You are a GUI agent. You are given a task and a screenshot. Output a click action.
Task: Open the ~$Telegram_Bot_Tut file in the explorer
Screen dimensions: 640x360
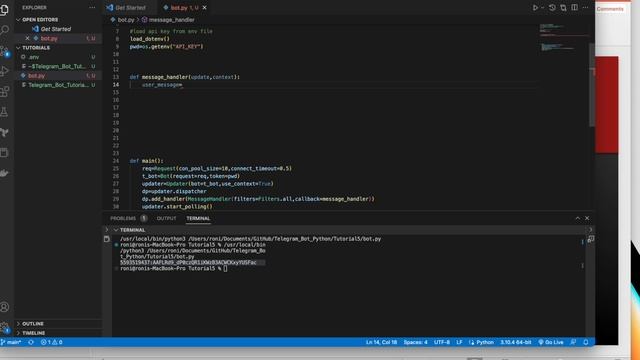coord(57,67)
